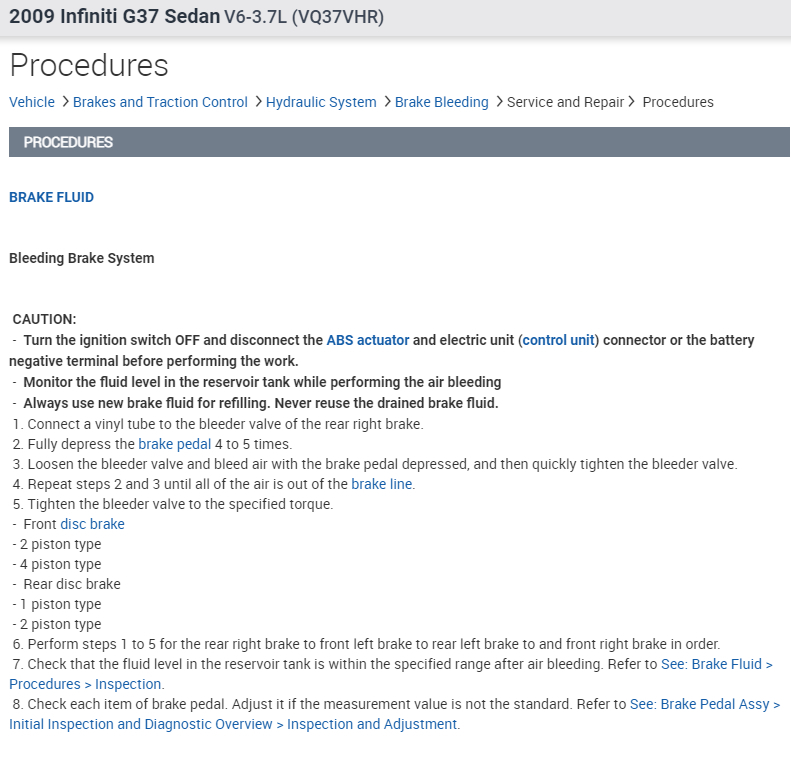Go to Hydraulic System breadcrumb
The height and width of the screenshot is (769, 791).
click(321, 102)
